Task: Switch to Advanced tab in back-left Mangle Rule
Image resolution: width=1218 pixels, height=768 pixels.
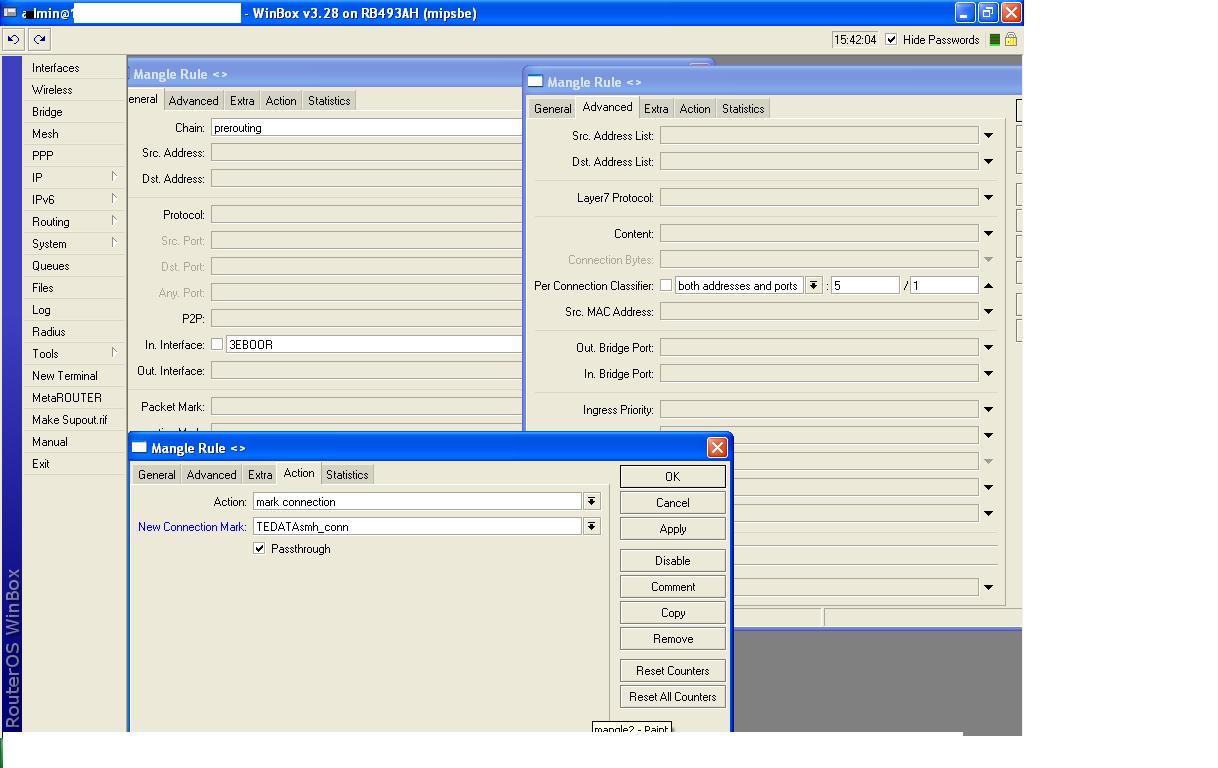Action: (193, 101)
